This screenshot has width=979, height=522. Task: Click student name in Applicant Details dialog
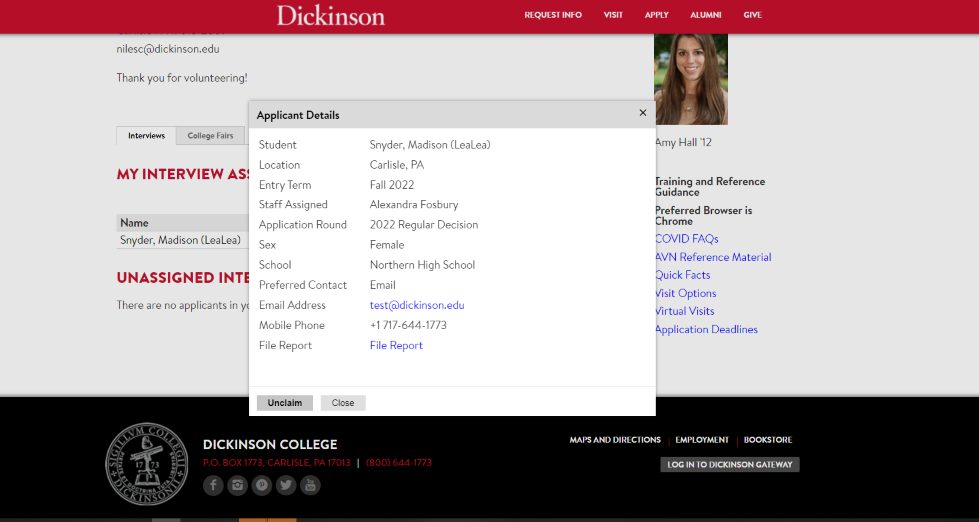tap(430, 145)
